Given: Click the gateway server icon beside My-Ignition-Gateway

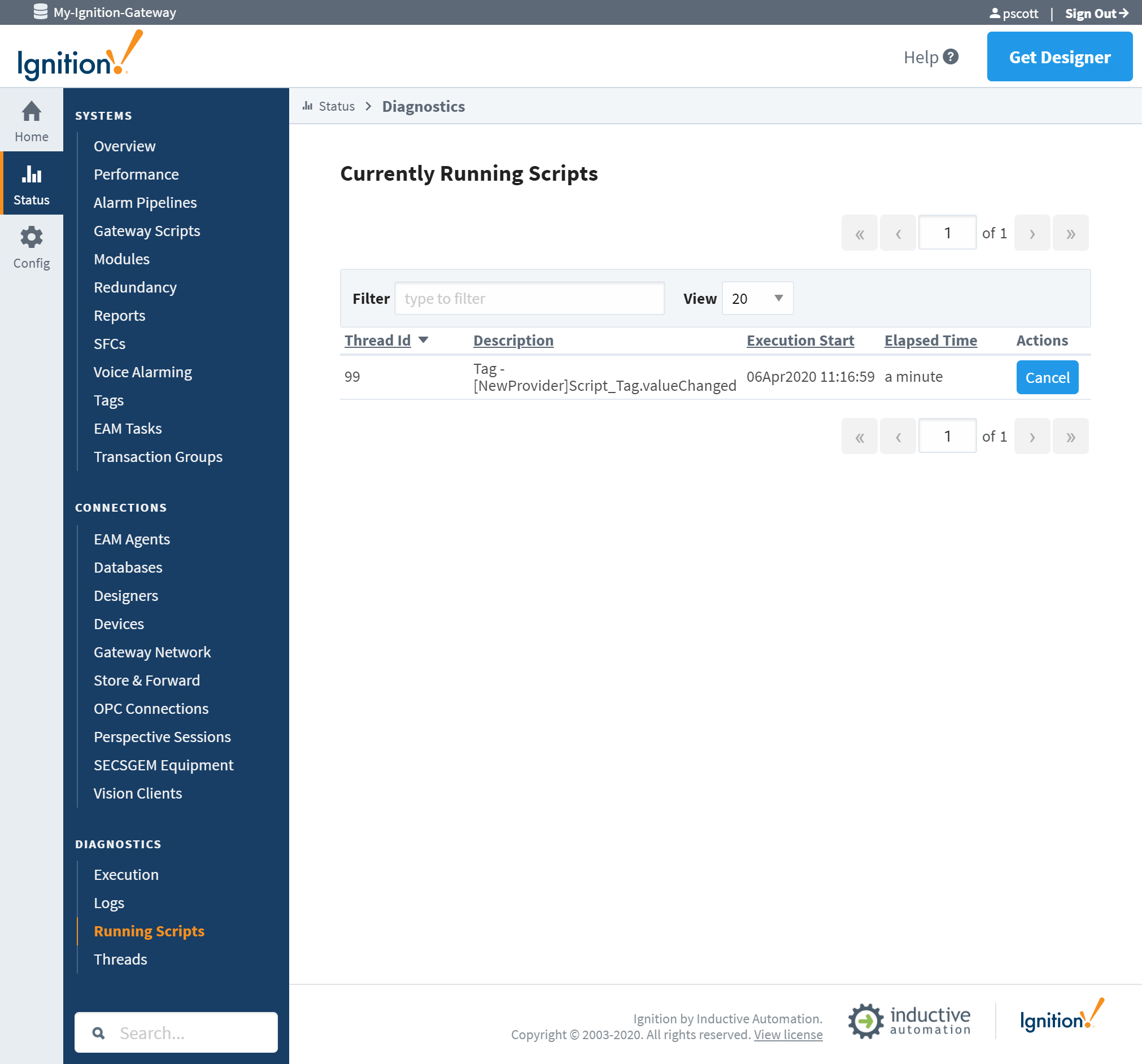Looking at the screenshot, I should tap(40, 11).
